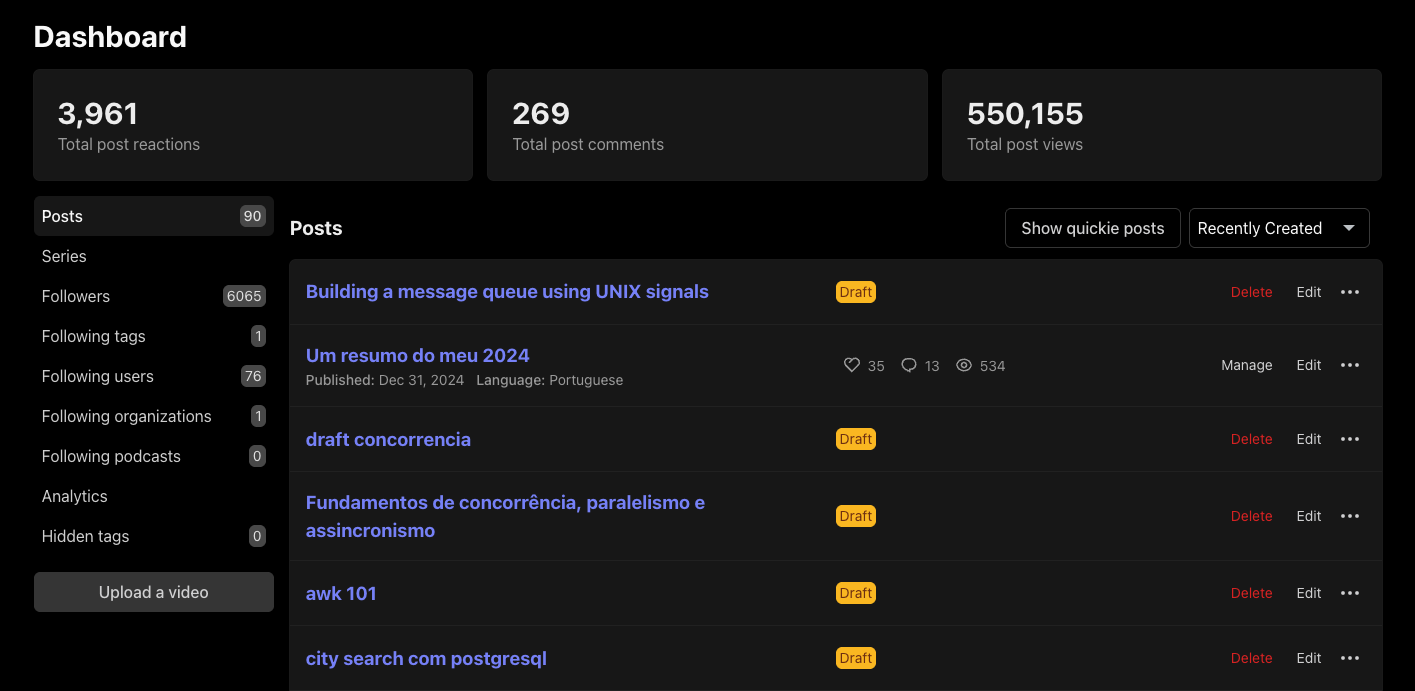Click the heart reactions icon on 2024 post
The image size is (1415, 691).
point(852,366)
